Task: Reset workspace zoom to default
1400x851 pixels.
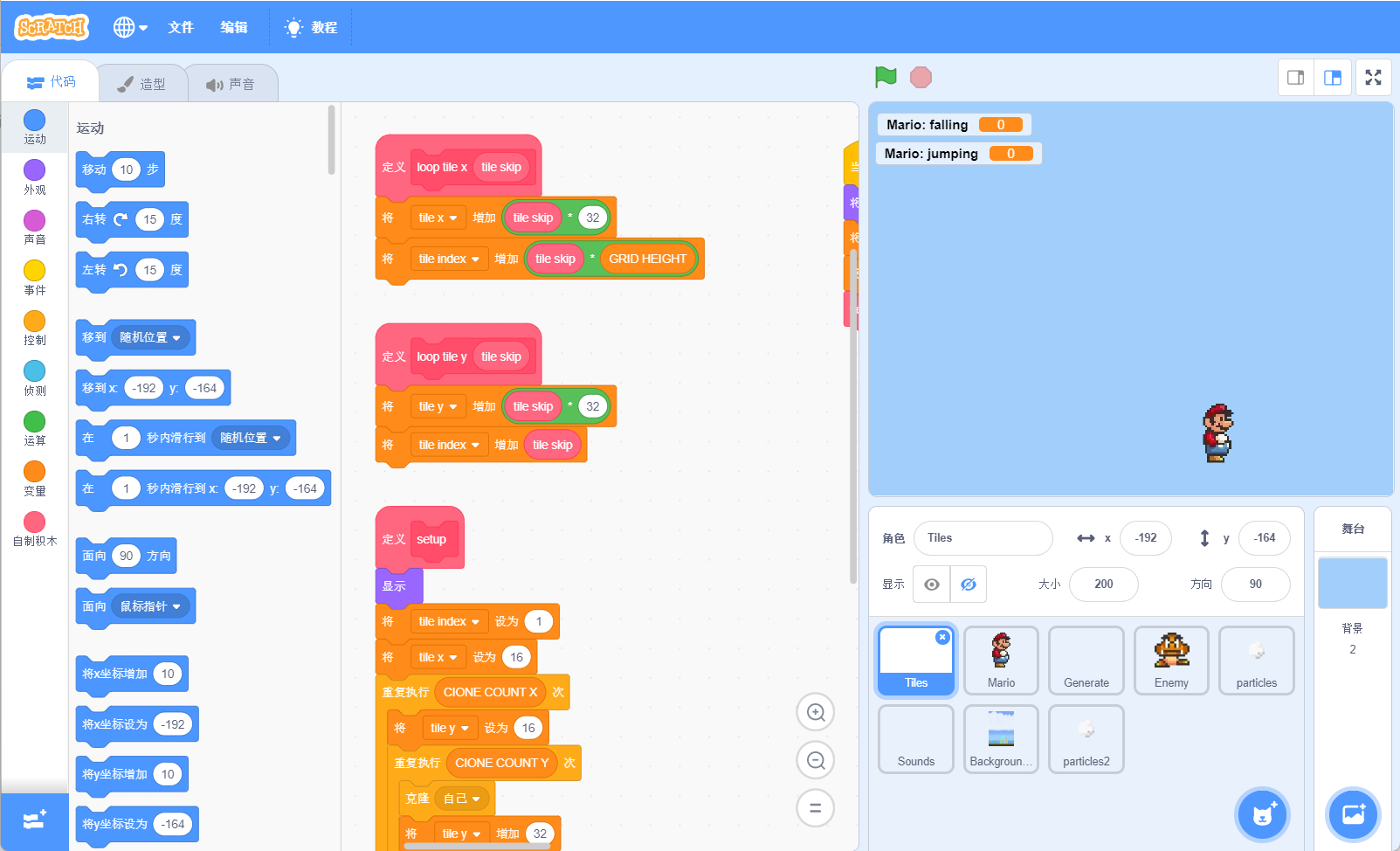Action: pos(816,808)
